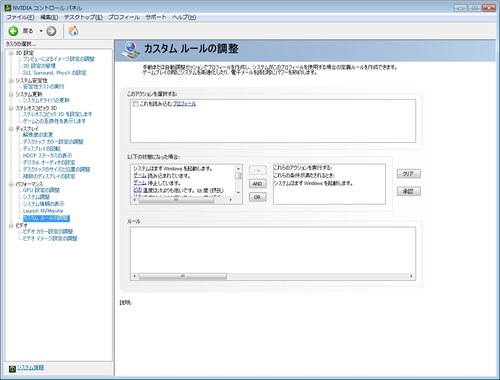Select 複数のディスプレイの設定 in the tree
The height and width of the screenshot is (380, 500).
pyautogui.click(x=49, y=176)
